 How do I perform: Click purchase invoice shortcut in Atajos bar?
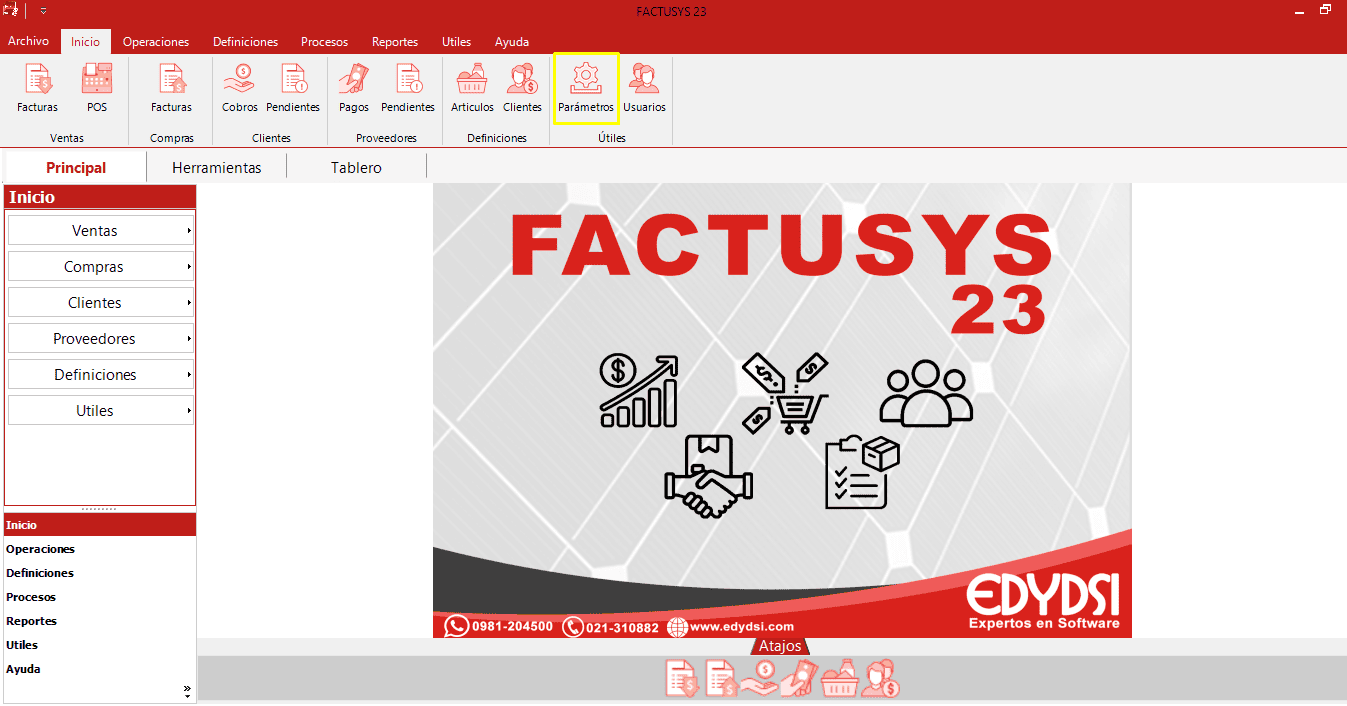[x=720, y=678]
